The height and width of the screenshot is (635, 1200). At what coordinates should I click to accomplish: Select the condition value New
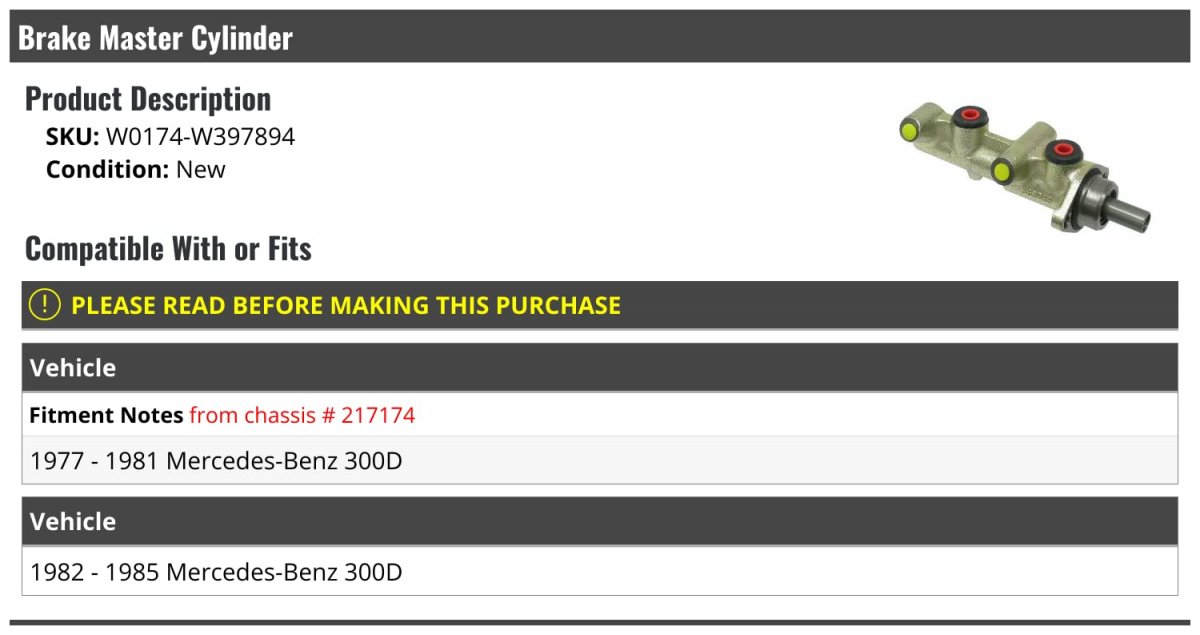tap(201, 169)
